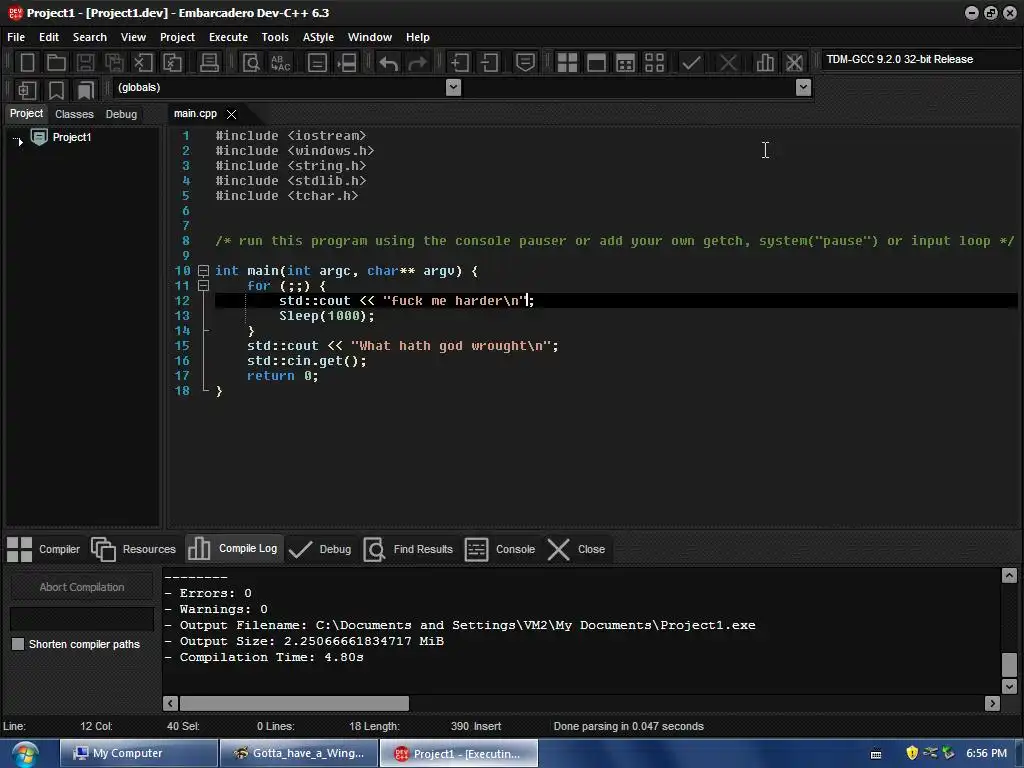Open Replace with the AB-AC toolbar icon
1024x768 pixels.
[280, 63]
